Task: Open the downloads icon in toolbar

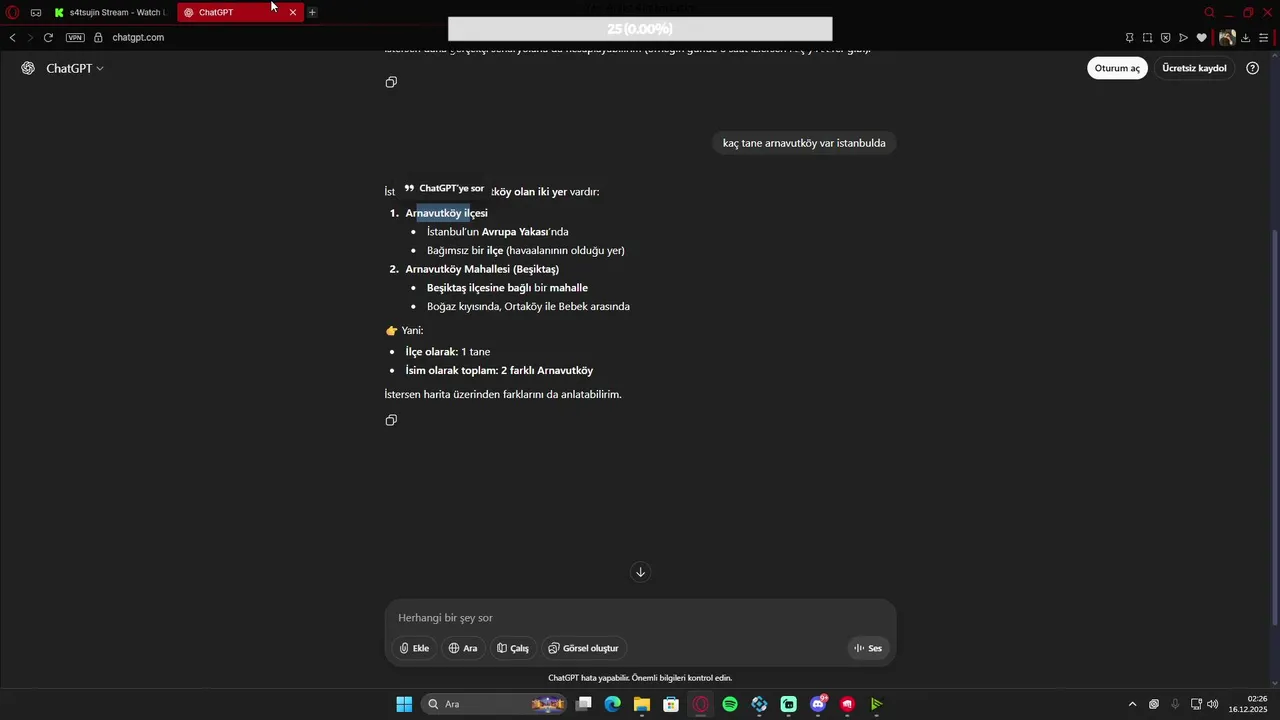Action: coord(1245,38)
